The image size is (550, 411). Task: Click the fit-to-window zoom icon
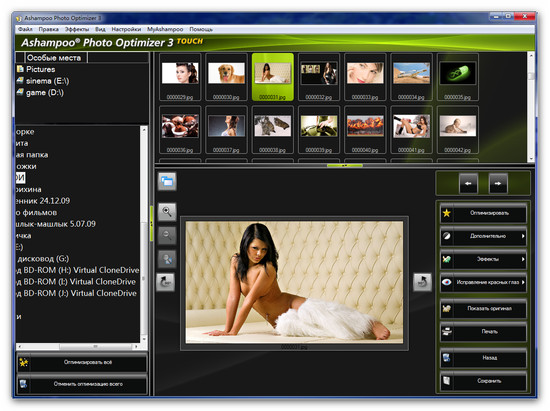167,259
